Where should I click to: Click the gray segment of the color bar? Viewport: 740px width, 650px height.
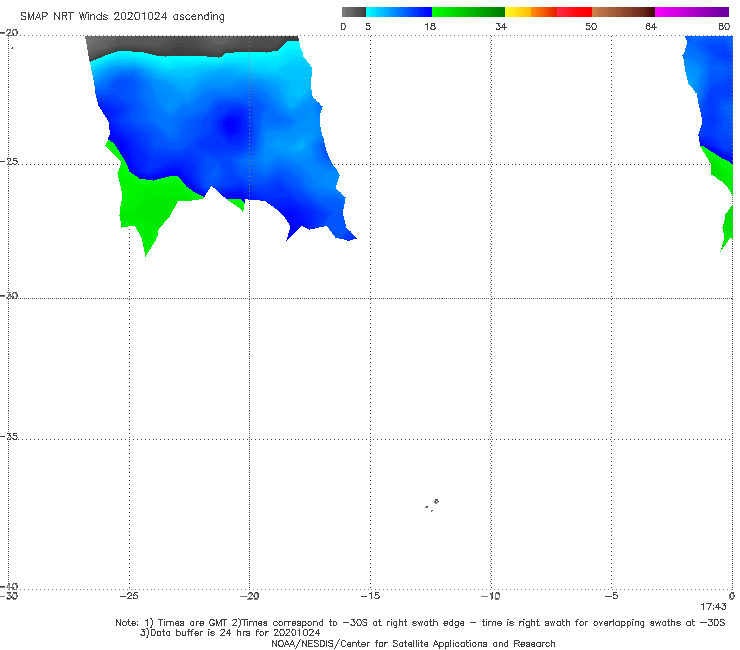click(354, 12)
